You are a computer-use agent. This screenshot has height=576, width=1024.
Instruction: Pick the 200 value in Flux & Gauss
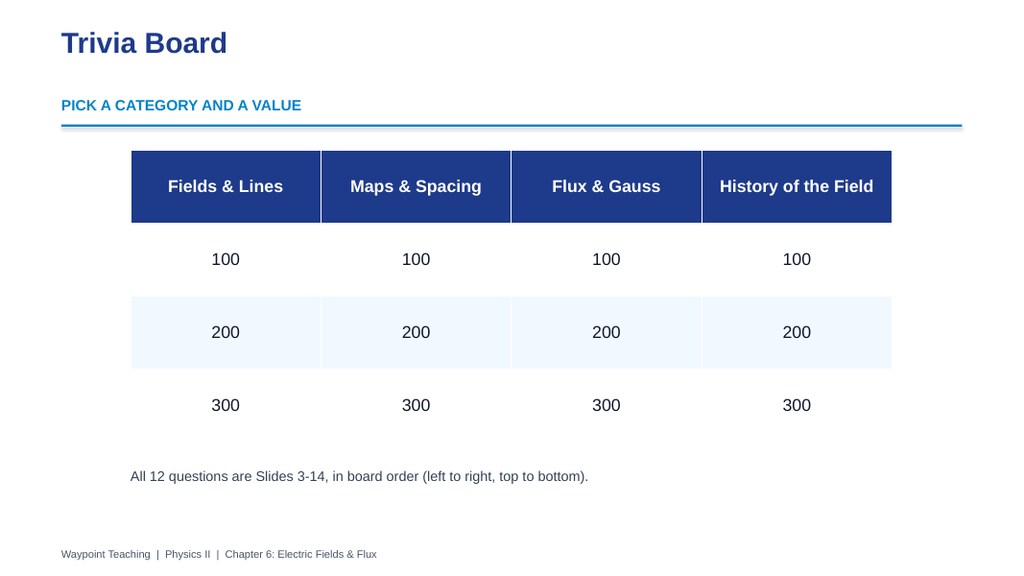coord(606,332)
